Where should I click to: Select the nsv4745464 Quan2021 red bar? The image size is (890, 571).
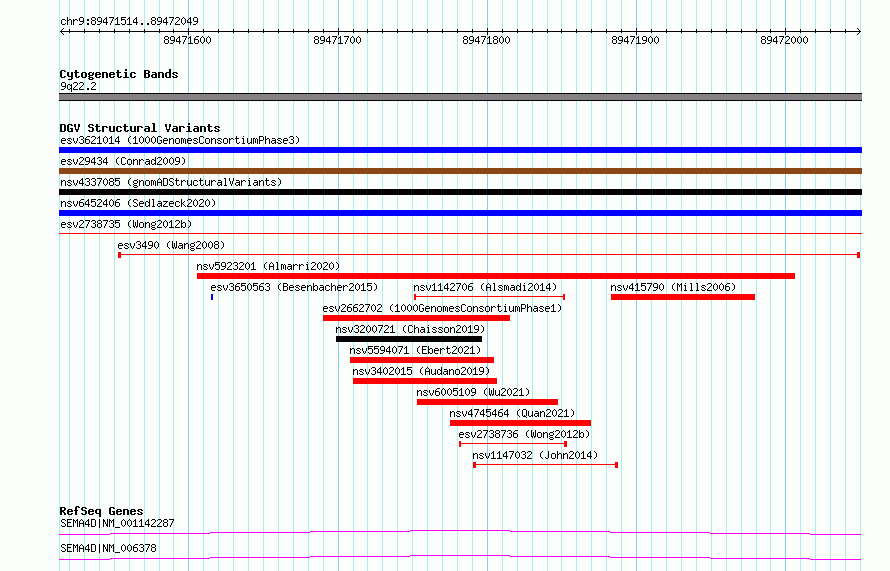pyautogui.click(x=520, y=423)
